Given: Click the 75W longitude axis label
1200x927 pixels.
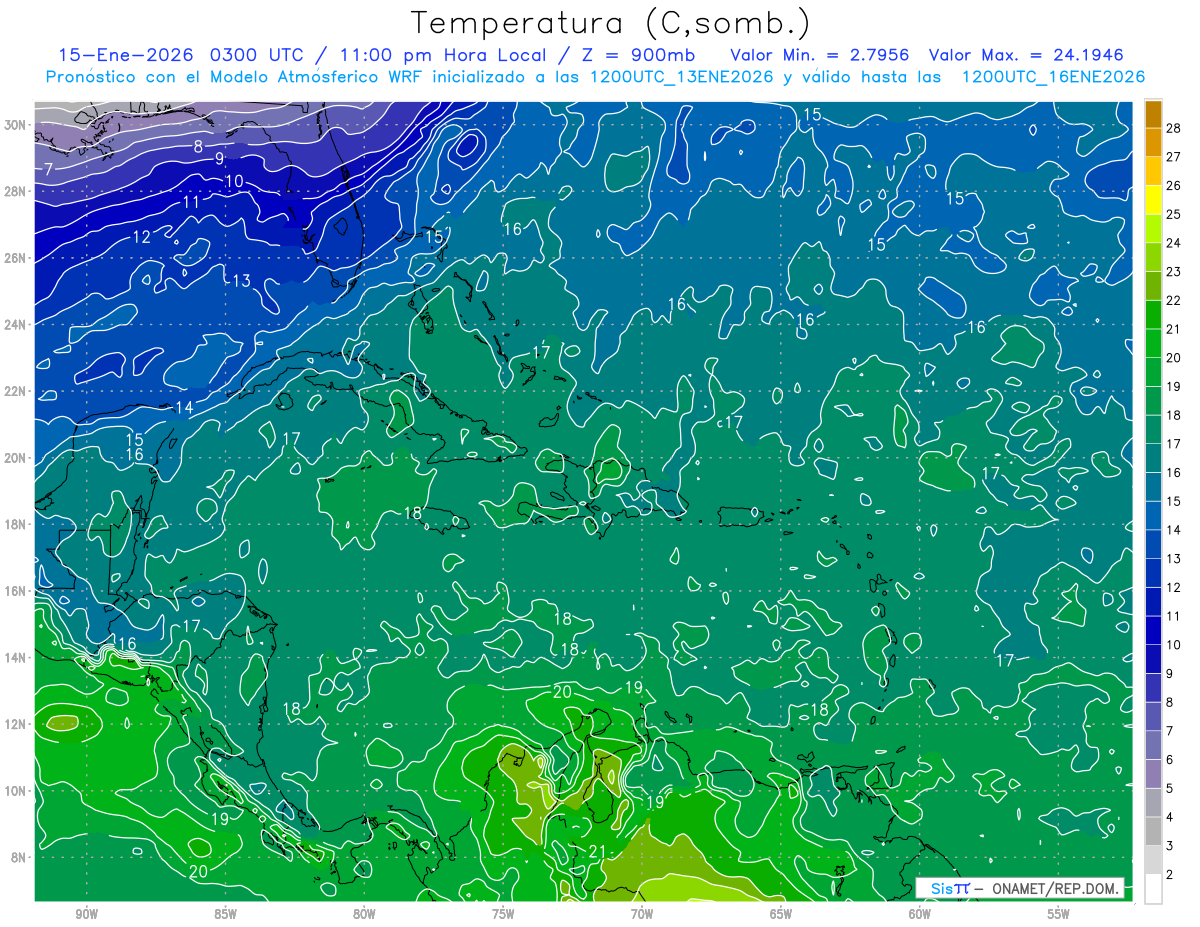Looking at the screenshot, I should [x=503, y=913].
